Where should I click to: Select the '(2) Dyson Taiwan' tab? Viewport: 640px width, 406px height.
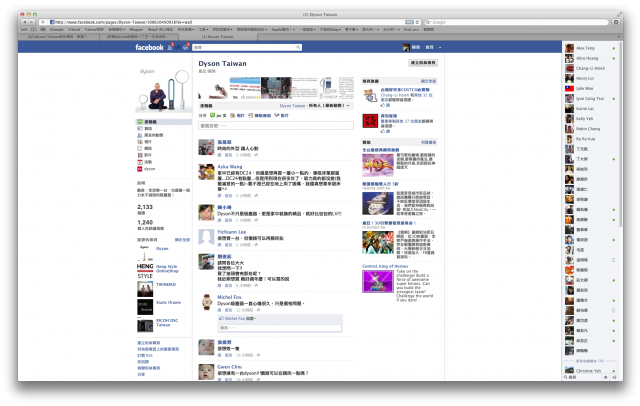coord(218,37)
